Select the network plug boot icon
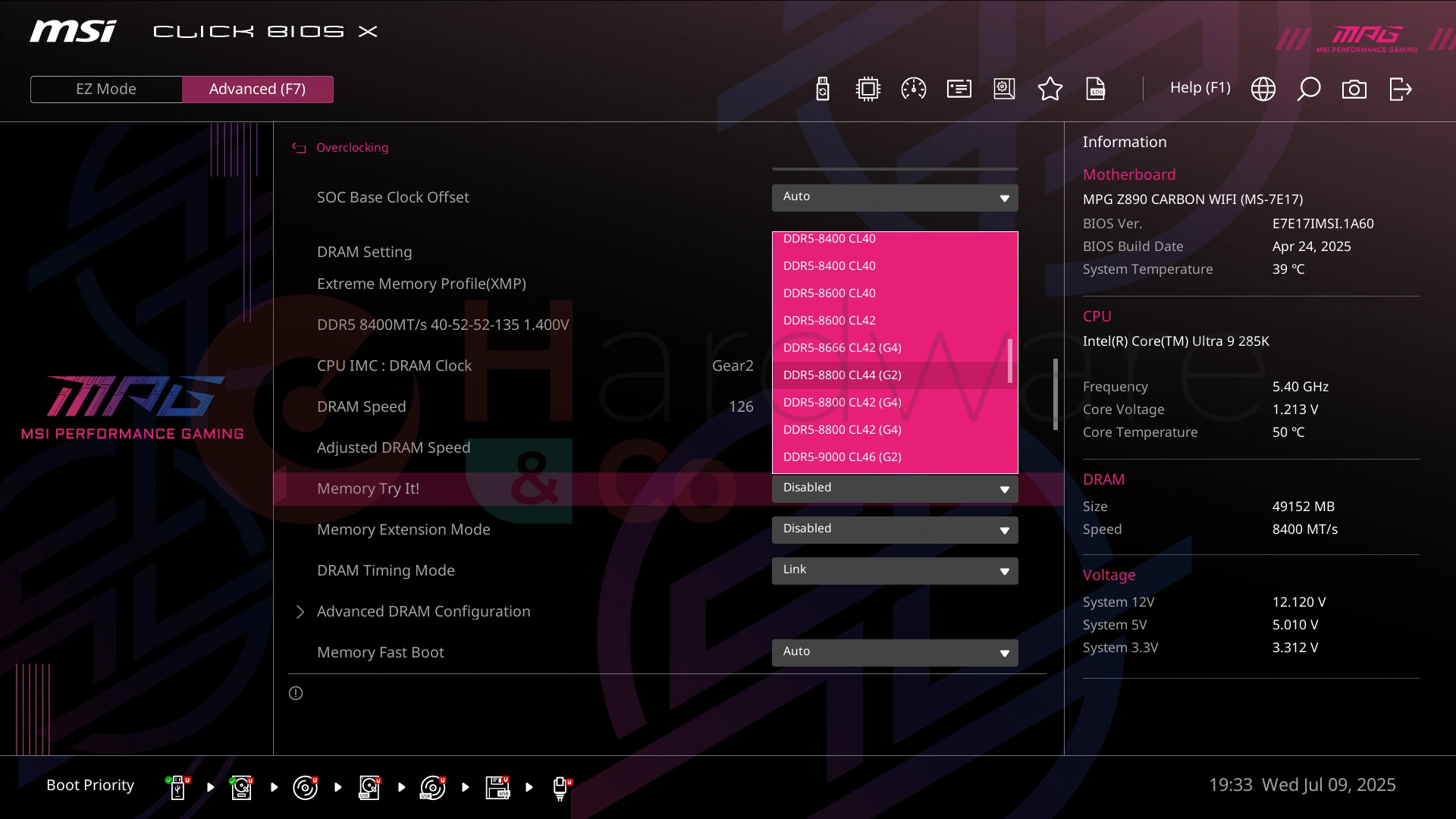 tap(561, 787)
